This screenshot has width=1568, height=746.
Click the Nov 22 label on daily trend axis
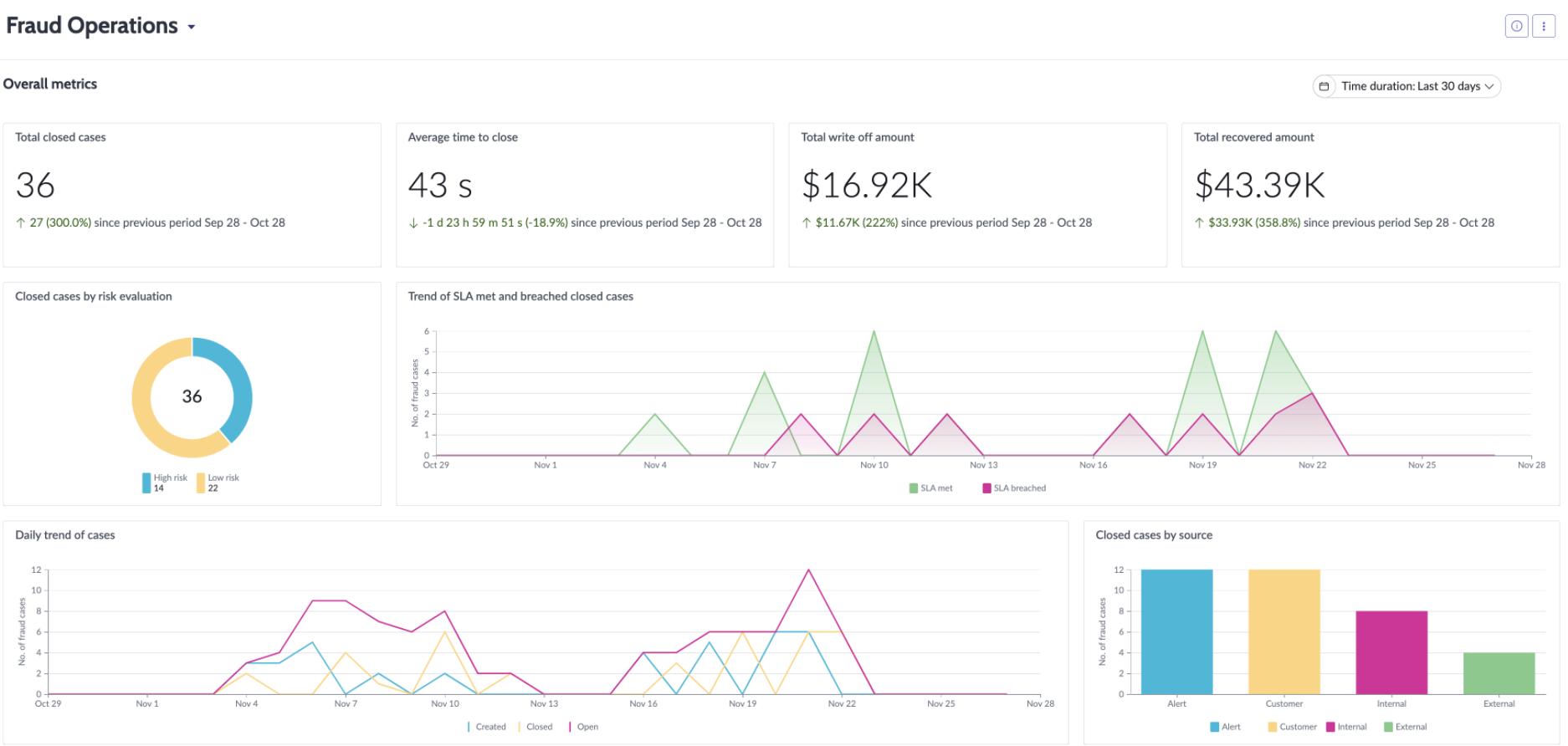pyautogui.click(x=842, y=703)
